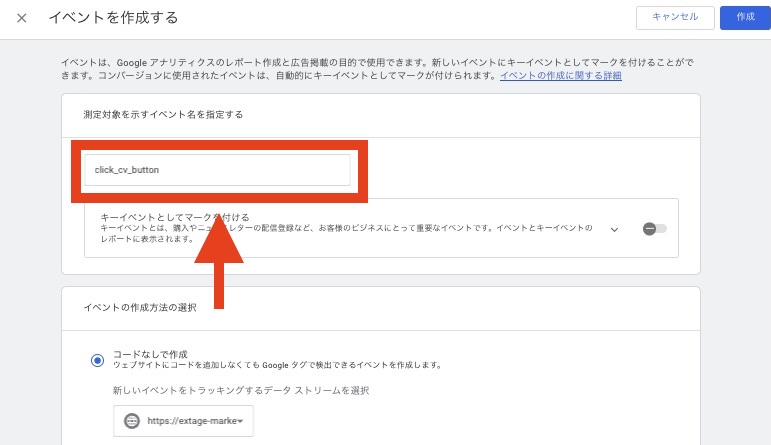
Task: Focus the click_cv_button event name field
Action: pyautogui.click(x=217, y=170)
